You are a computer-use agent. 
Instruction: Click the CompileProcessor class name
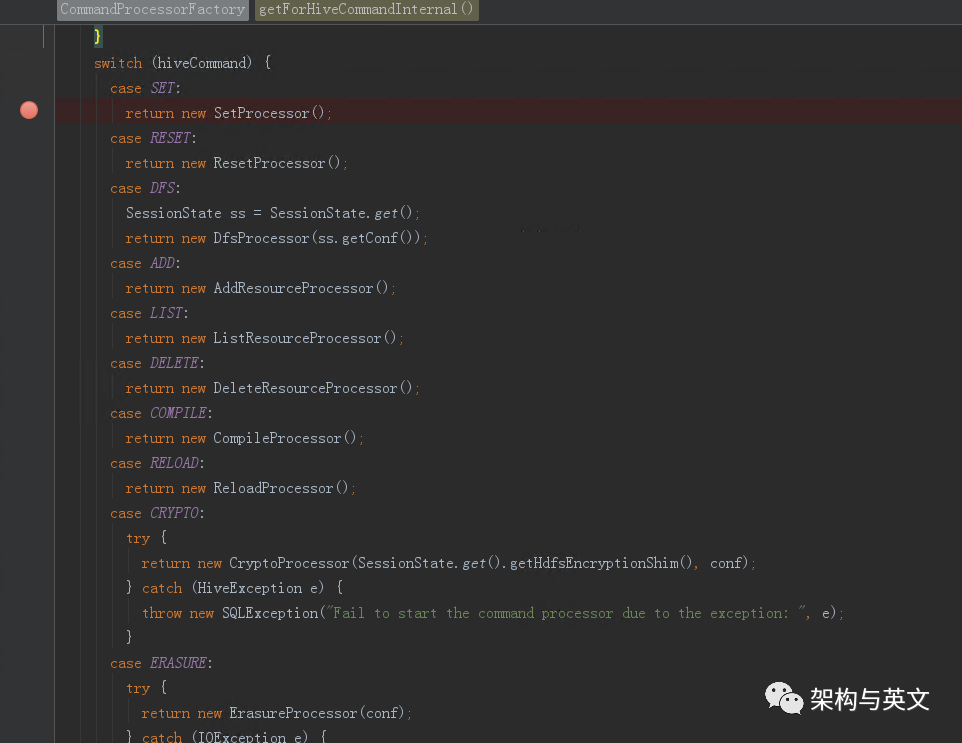point(277,439)
